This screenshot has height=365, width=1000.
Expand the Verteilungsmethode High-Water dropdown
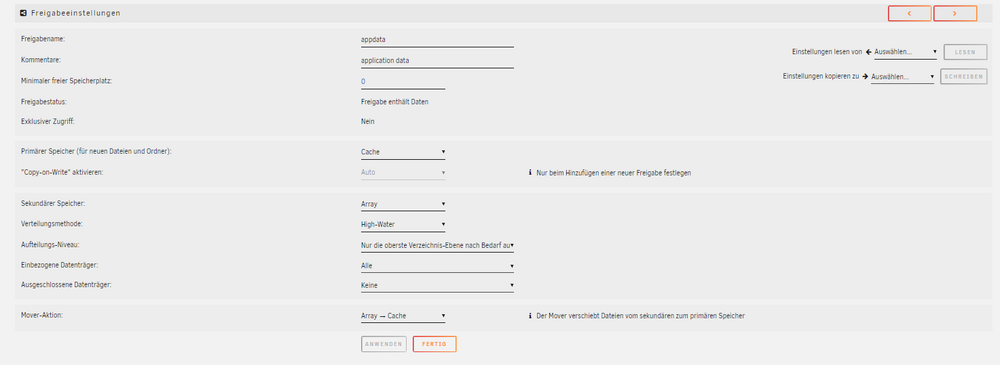[x=403, y=225]
